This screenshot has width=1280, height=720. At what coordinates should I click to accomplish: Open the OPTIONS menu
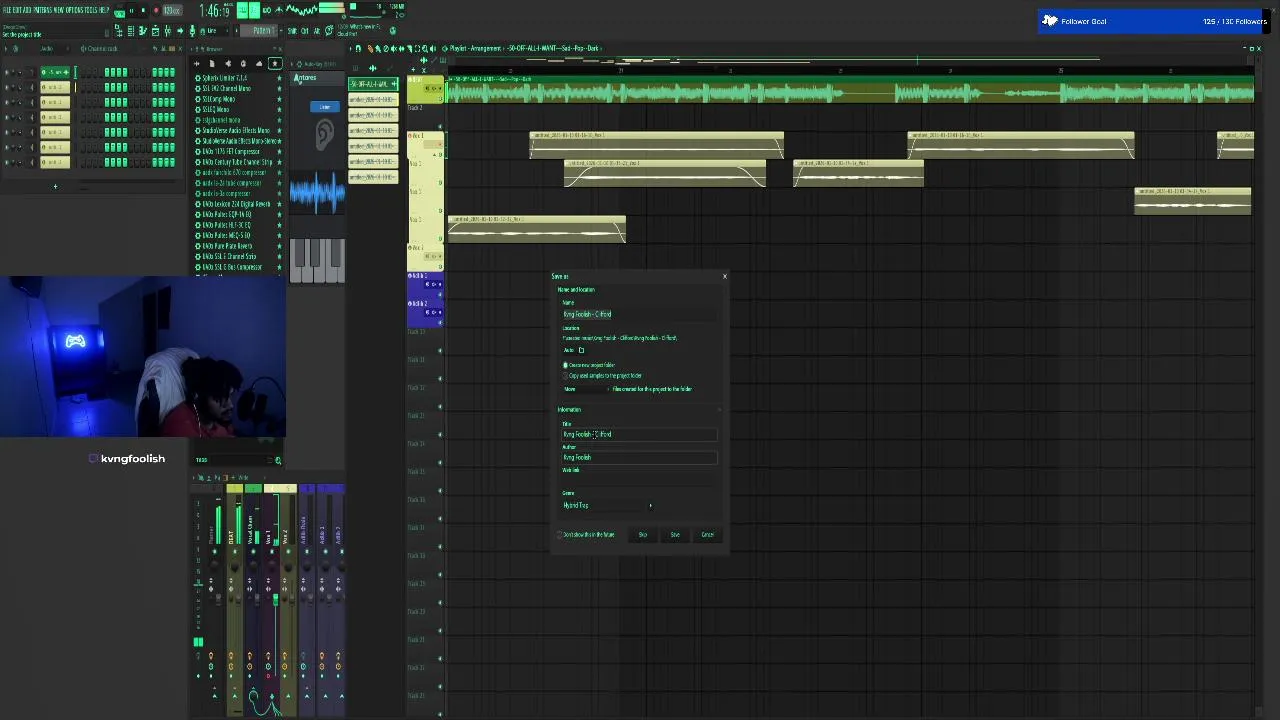click(74, 10)
